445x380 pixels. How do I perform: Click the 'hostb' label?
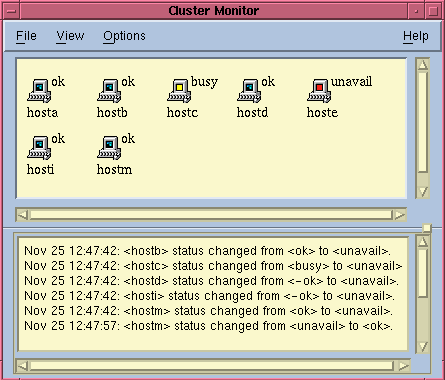pyautogui.click(x=112, y=113)
